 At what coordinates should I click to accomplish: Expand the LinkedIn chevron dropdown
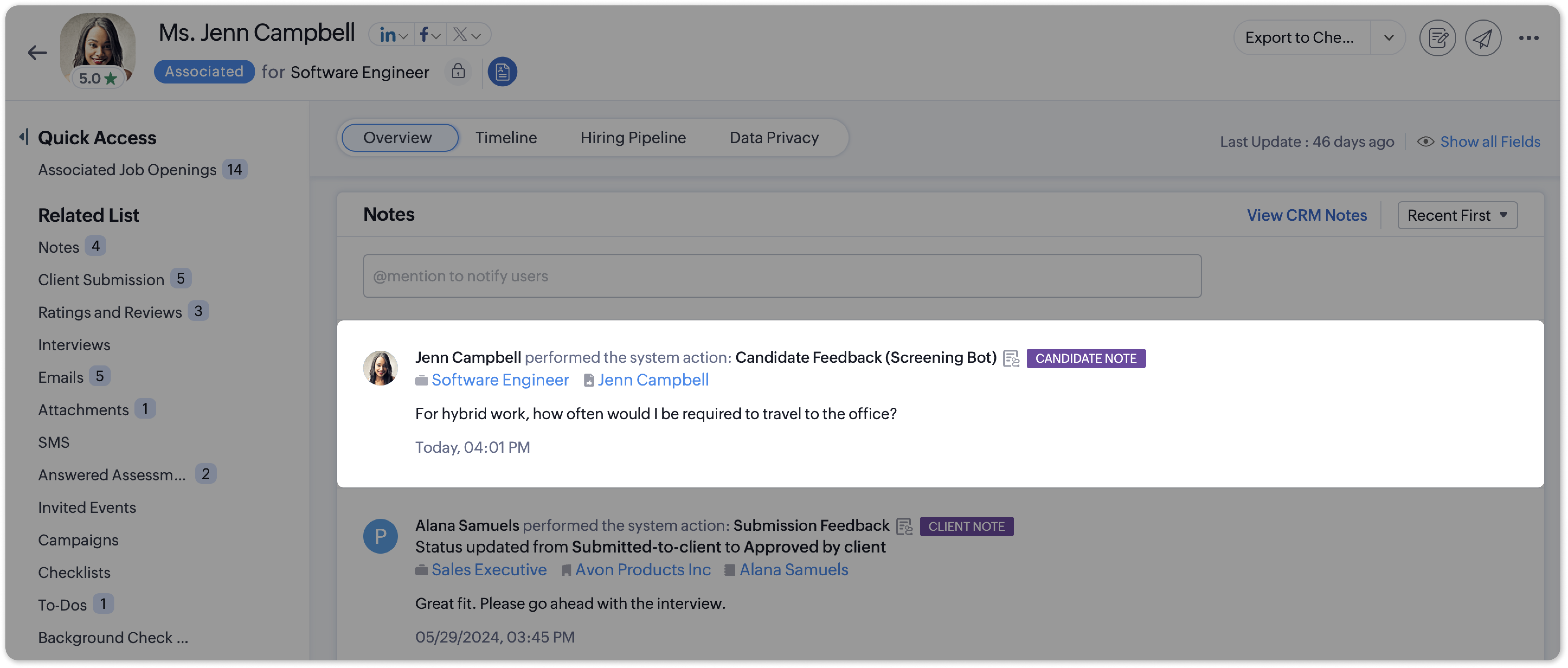point(404,37)
